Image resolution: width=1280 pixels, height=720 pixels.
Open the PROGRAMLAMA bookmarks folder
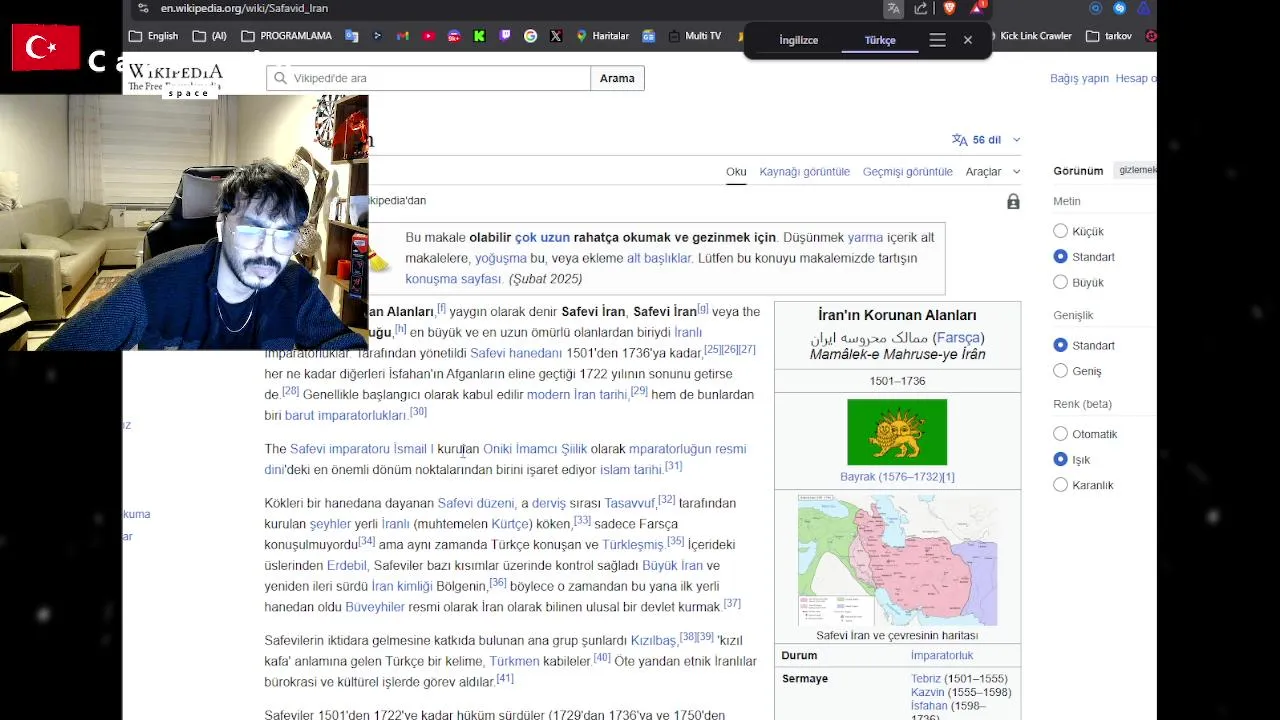click(x=287, y=36)
